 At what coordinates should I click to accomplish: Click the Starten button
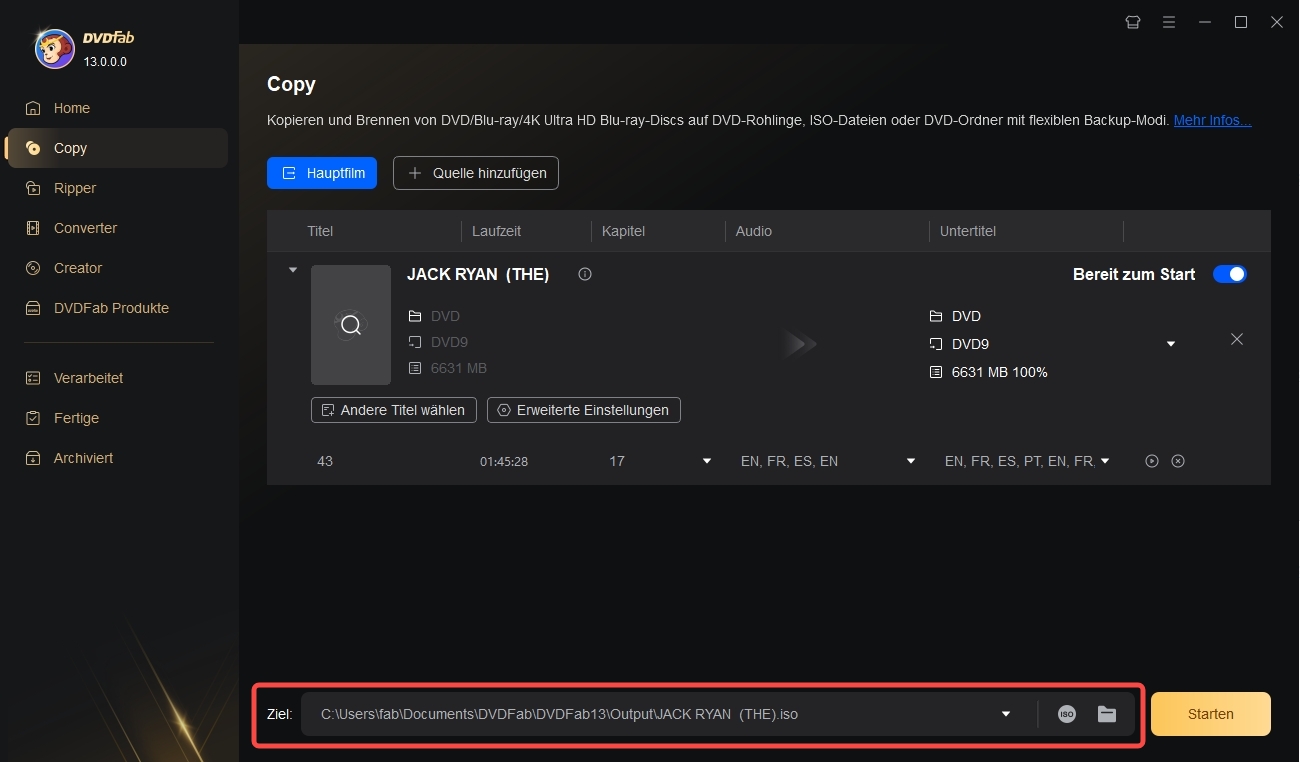[x=1211, y=714]
